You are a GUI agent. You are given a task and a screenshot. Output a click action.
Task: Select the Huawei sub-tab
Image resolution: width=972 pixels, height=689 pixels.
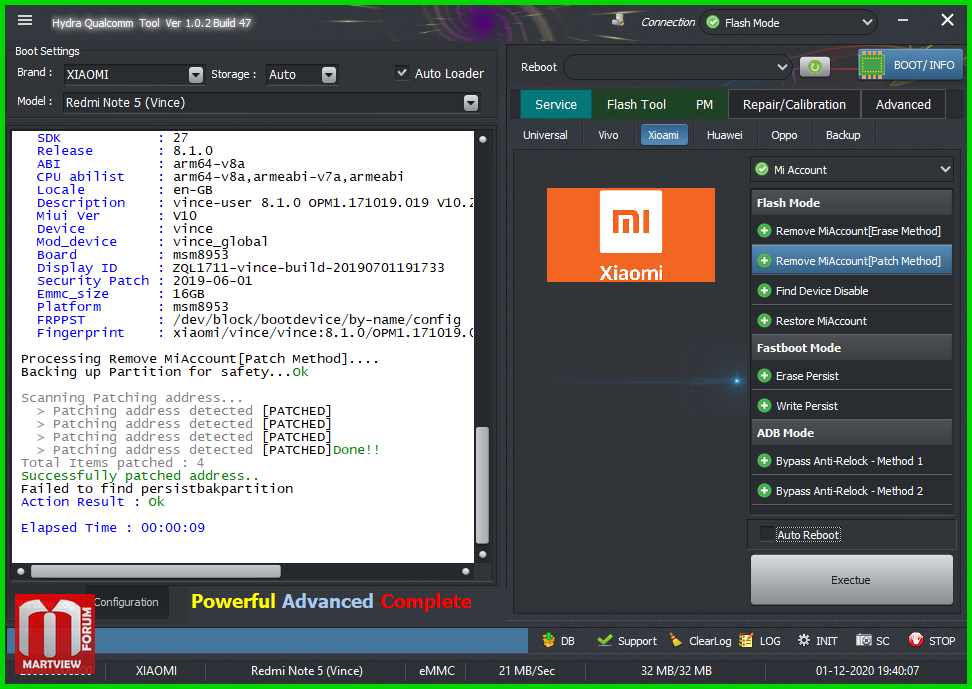coord(724,135)
